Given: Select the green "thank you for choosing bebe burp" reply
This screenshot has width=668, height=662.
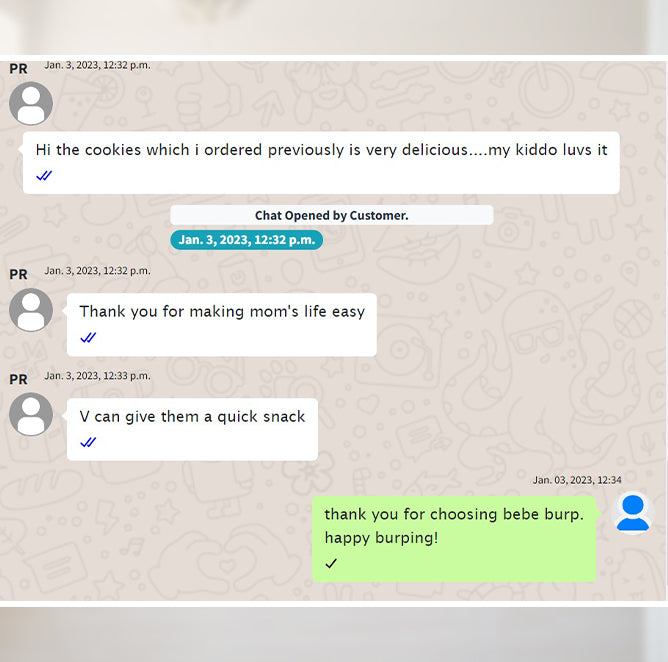Looking at the screenshot, I should (454, 539).
